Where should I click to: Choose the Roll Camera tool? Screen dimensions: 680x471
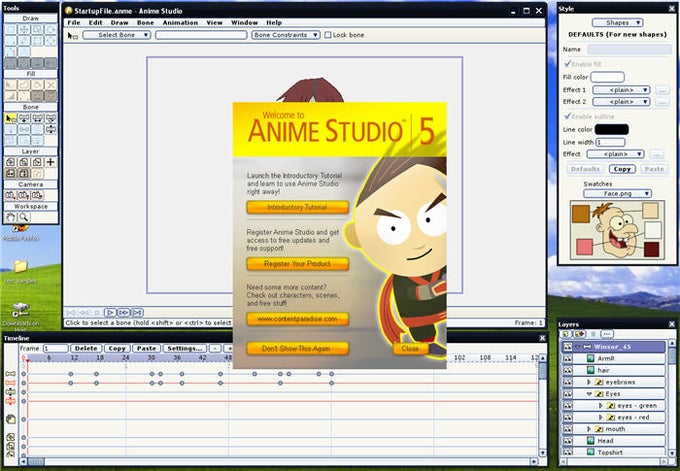point(37,195)
